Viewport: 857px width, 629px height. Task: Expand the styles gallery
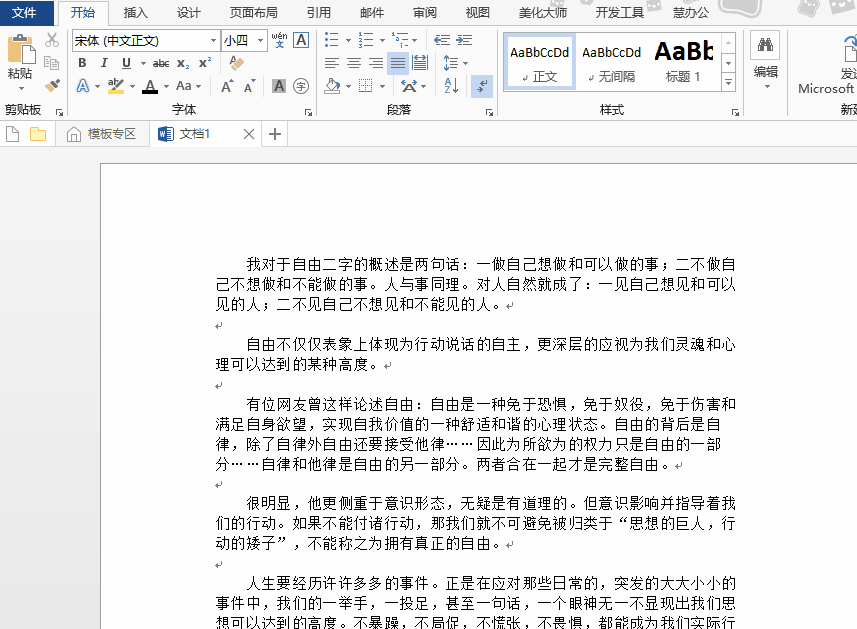[x=729, y=82]
